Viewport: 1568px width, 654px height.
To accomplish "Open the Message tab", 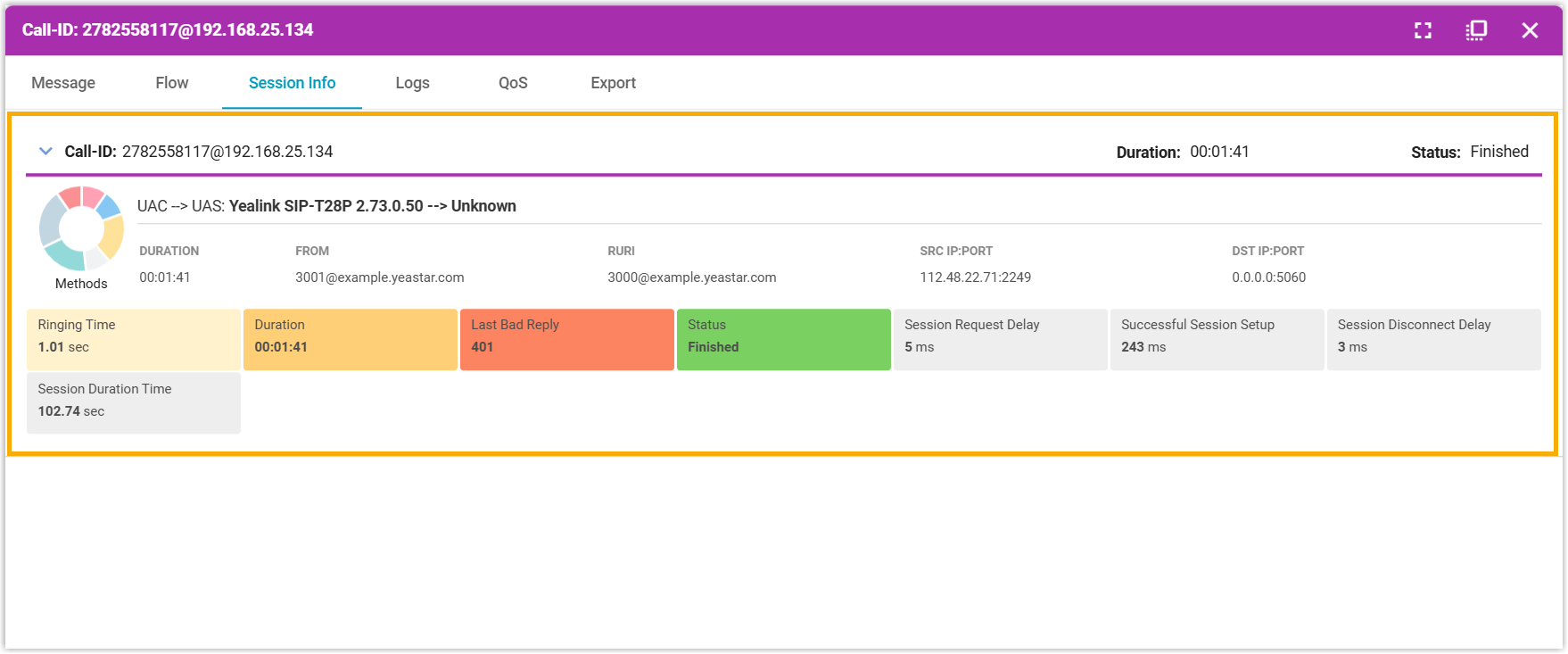I will [x=63, y=83].
